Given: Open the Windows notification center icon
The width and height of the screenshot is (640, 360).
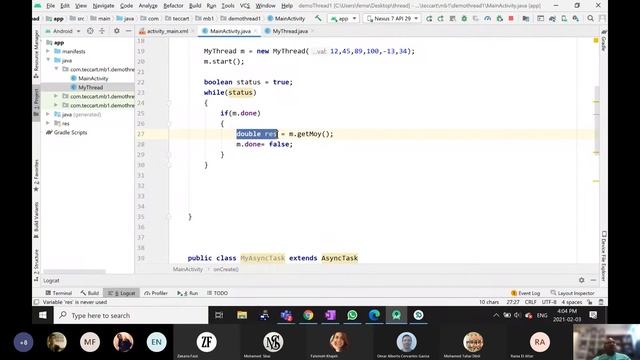Looking at the screenshot, I should coord(593,315).
